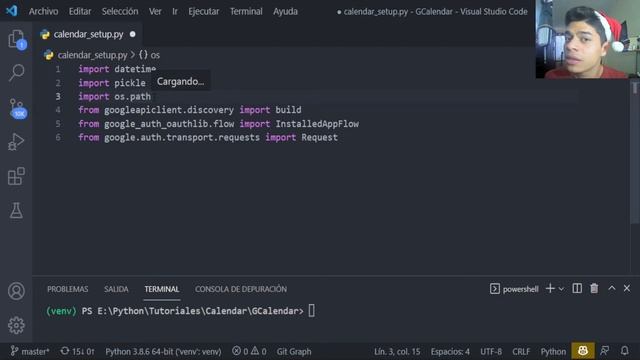Open the Ejecutar menu
Image resolution: width=640 pixels, height=360 pixels.
(203, 11)
